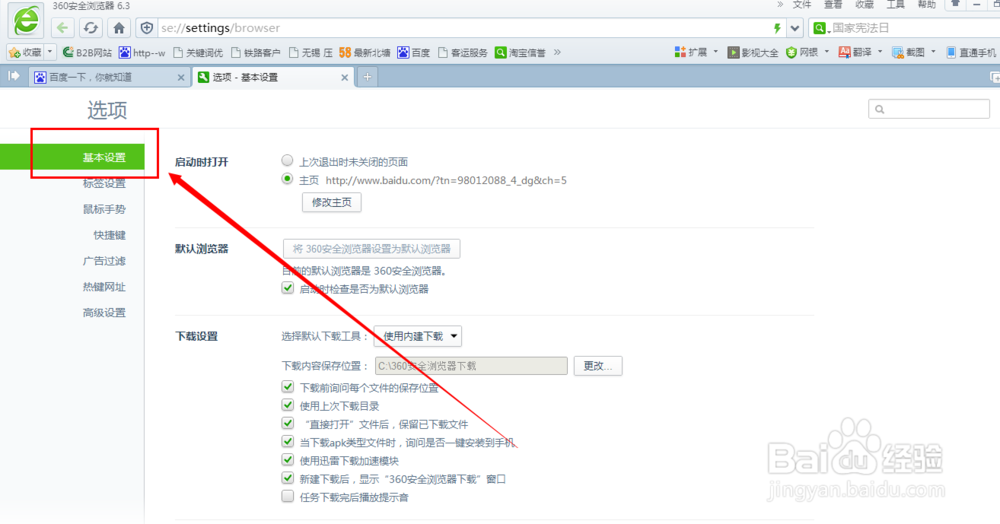Expand the address bar history dropdown arrow
1000x524 pixels.
[x=795, y=28]
